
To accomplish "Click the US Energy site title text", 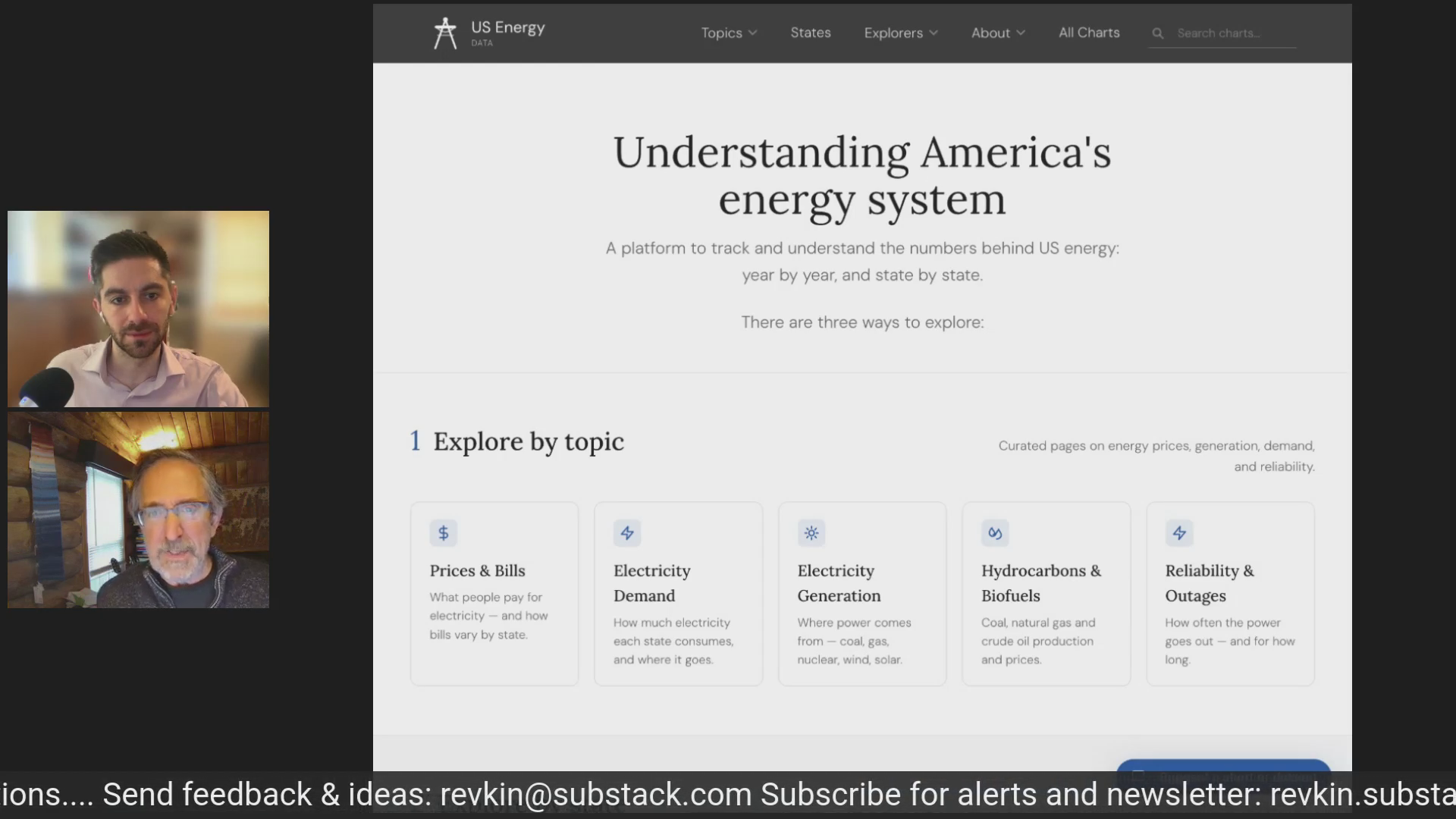I will [508, 28].
